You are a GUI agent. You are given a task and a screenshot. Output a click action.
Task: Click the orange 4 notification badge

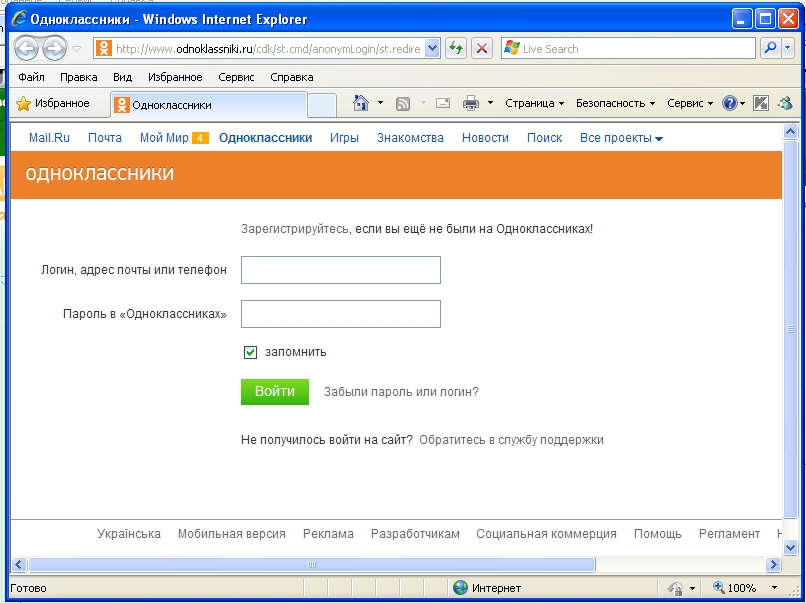coord(200,138)
